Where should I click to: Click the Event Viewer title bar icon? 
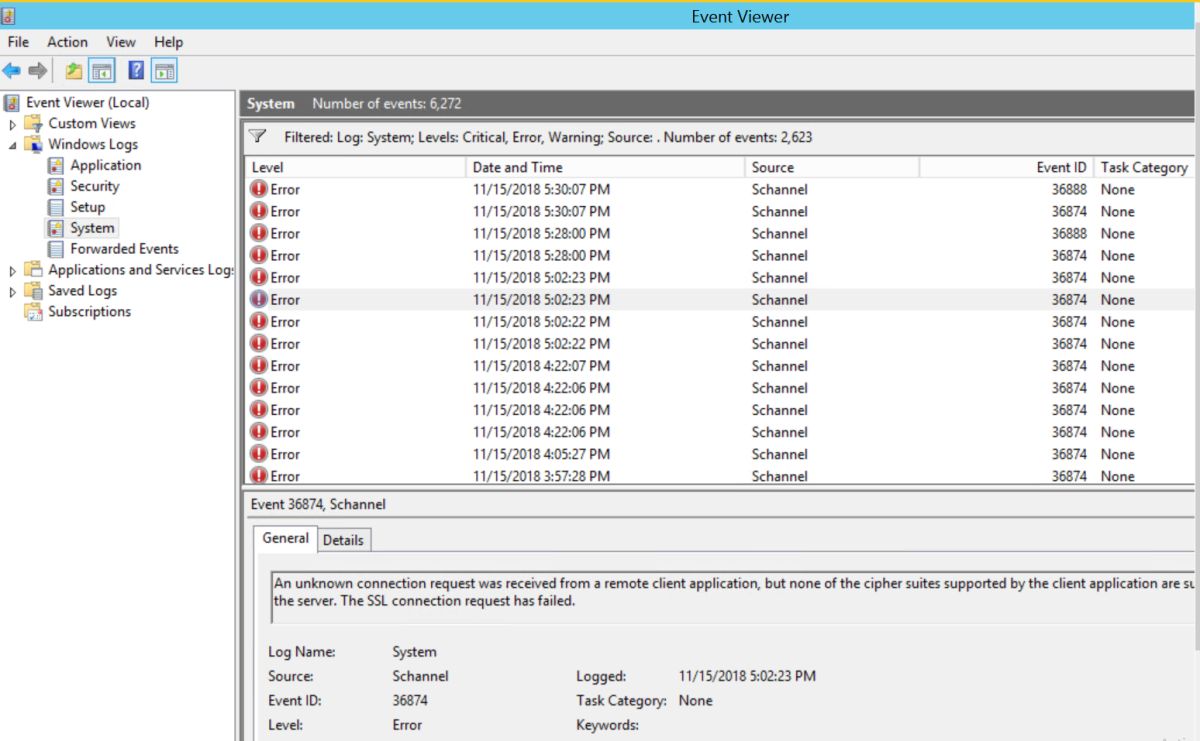click(9, 16)
